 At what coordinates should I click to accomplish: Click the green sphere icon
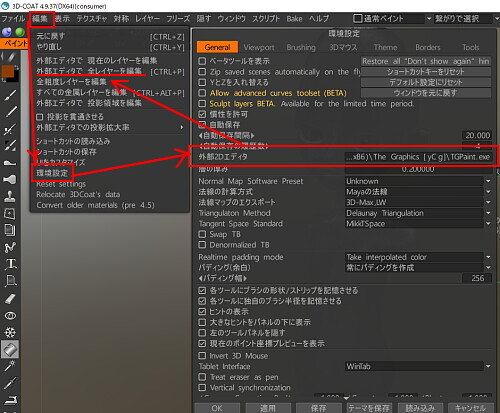[x=20, y=32]
